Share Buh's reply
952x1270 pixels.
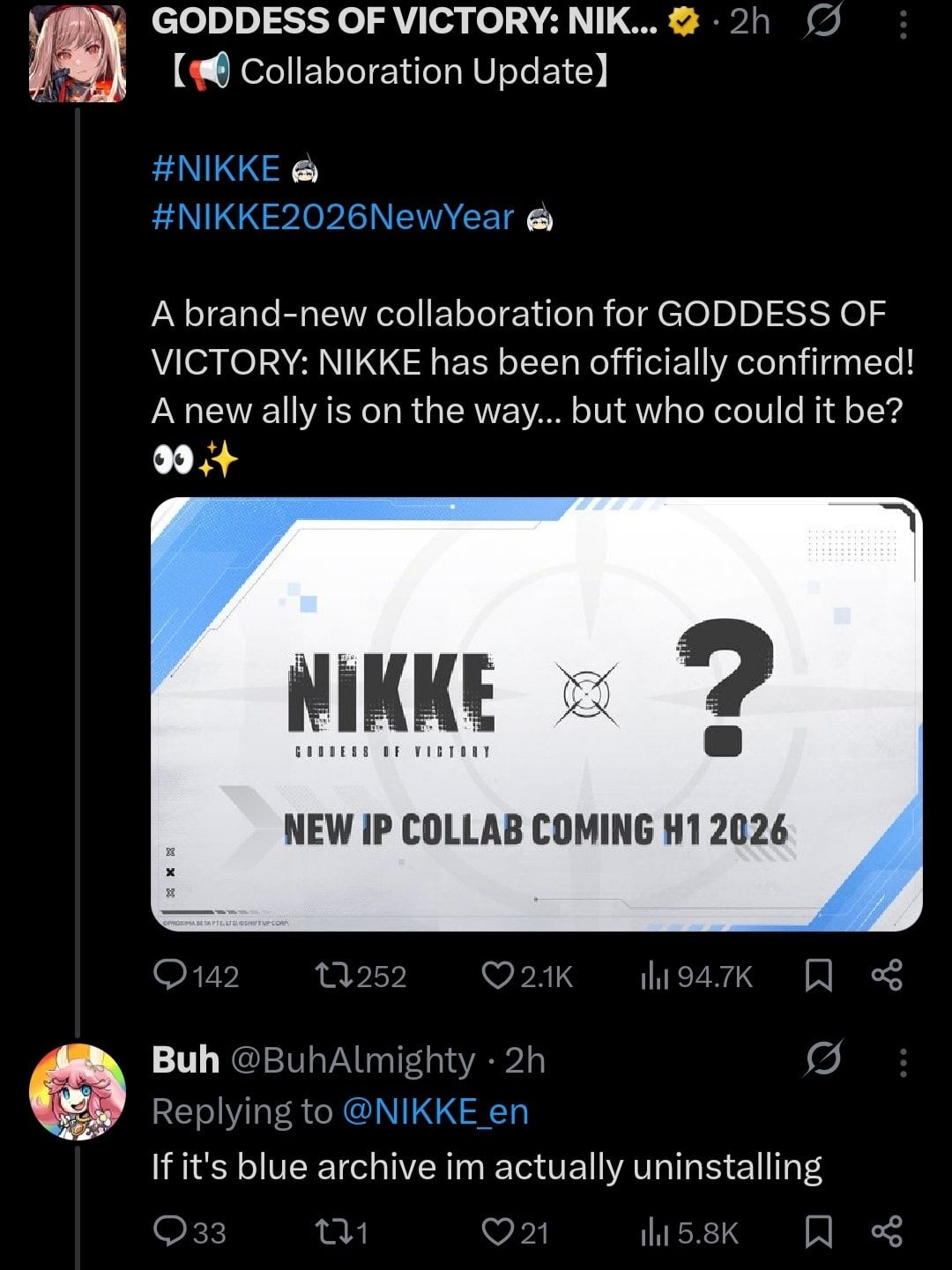pyautogui.click(x=887, y=1232)
